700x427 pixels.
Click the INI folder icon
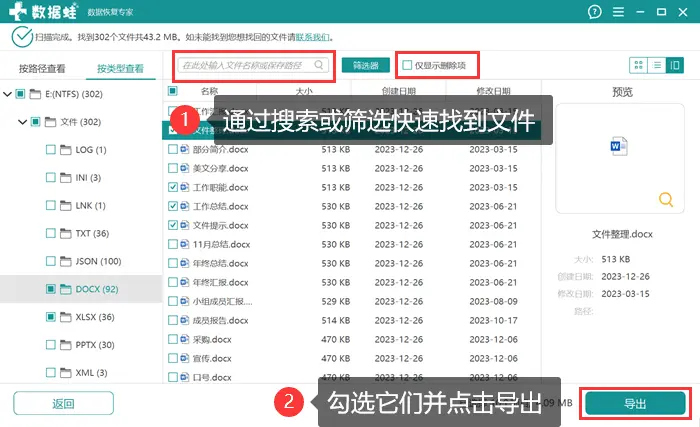(x=66, y=178)
